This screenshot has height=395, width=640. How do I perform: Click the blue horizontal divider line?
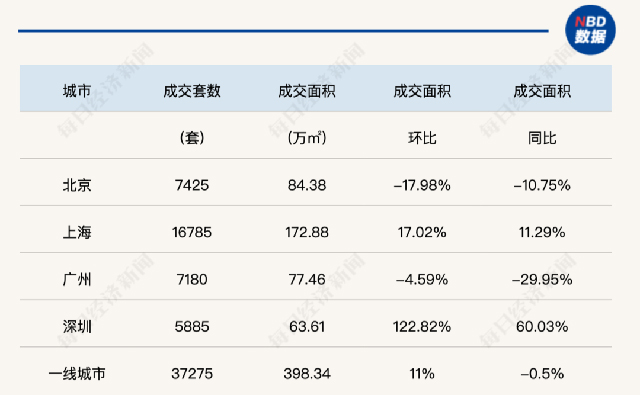tap(283, 31)
